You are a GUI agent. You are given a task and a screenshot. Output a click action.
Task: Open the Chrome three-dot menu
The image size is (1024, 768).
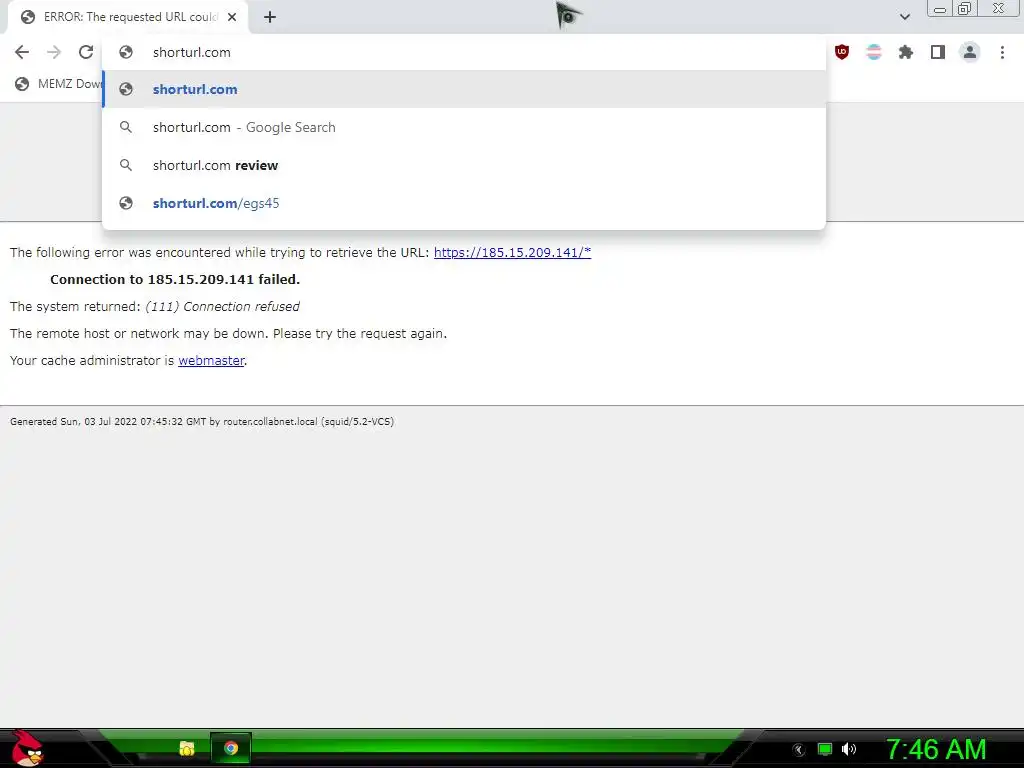click(1002, 52)
